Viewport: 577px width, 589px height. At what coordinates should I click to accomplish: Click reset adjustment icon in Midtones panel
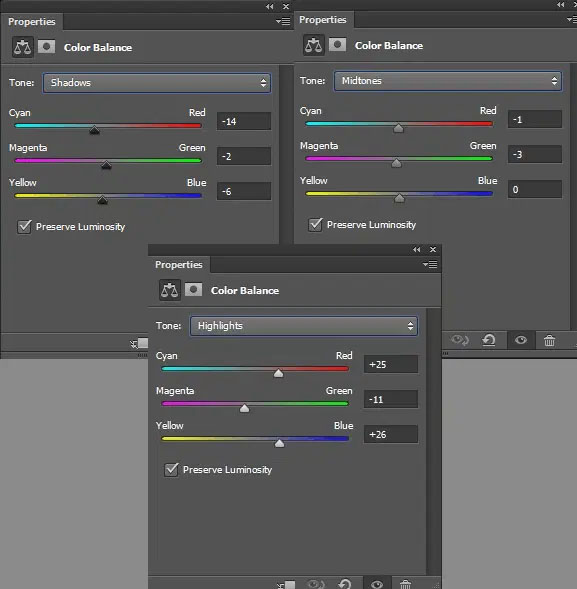click(489, 340)
